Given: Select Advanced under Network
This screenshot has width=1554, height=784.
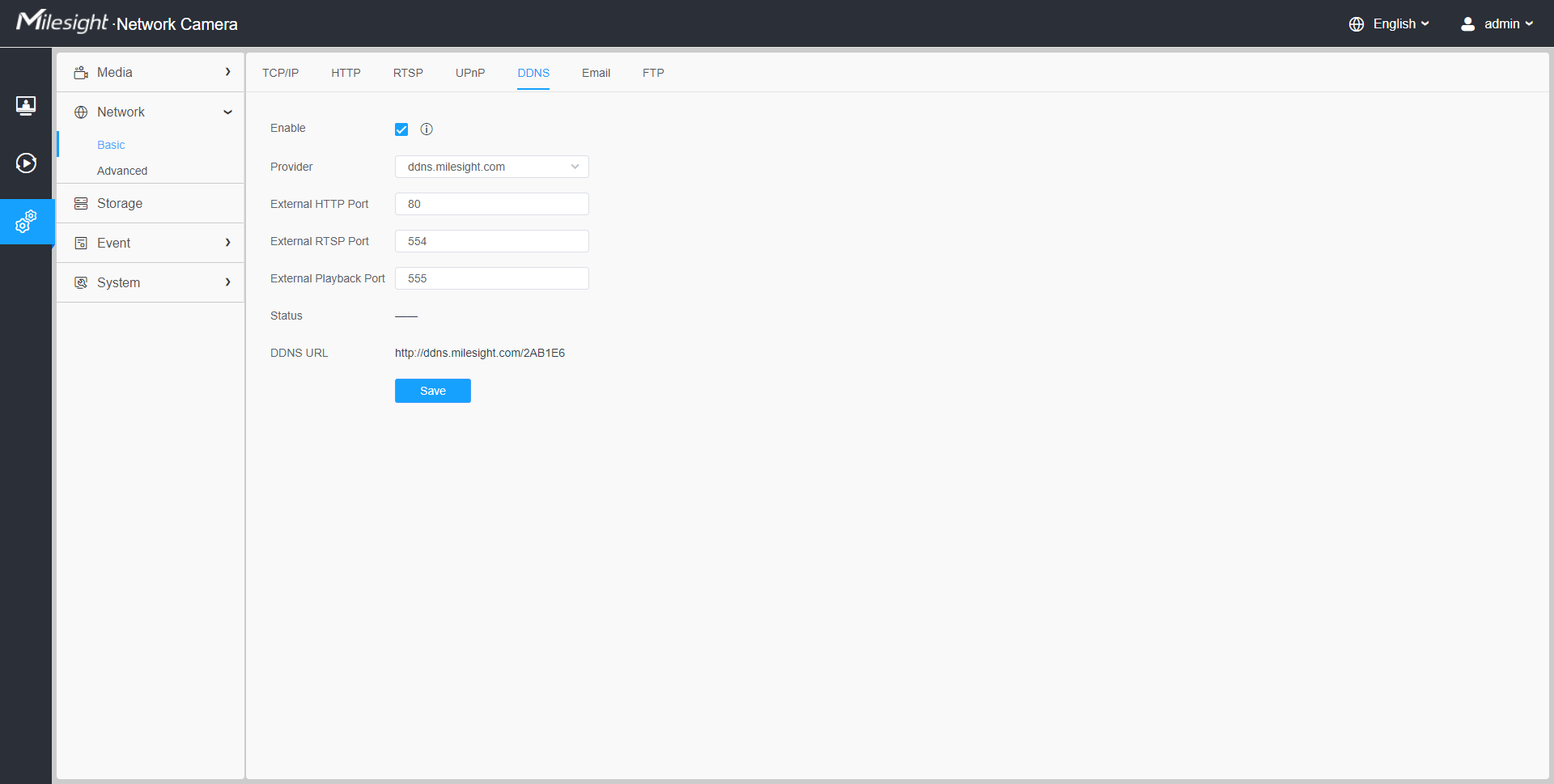Looking at the screenshot, I should pos(122,171).
